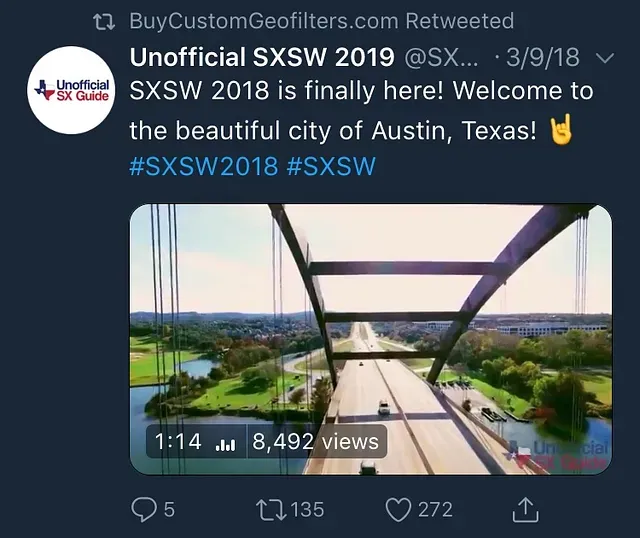Open the #SXSW hashtag link

click(x=331, y=166)
